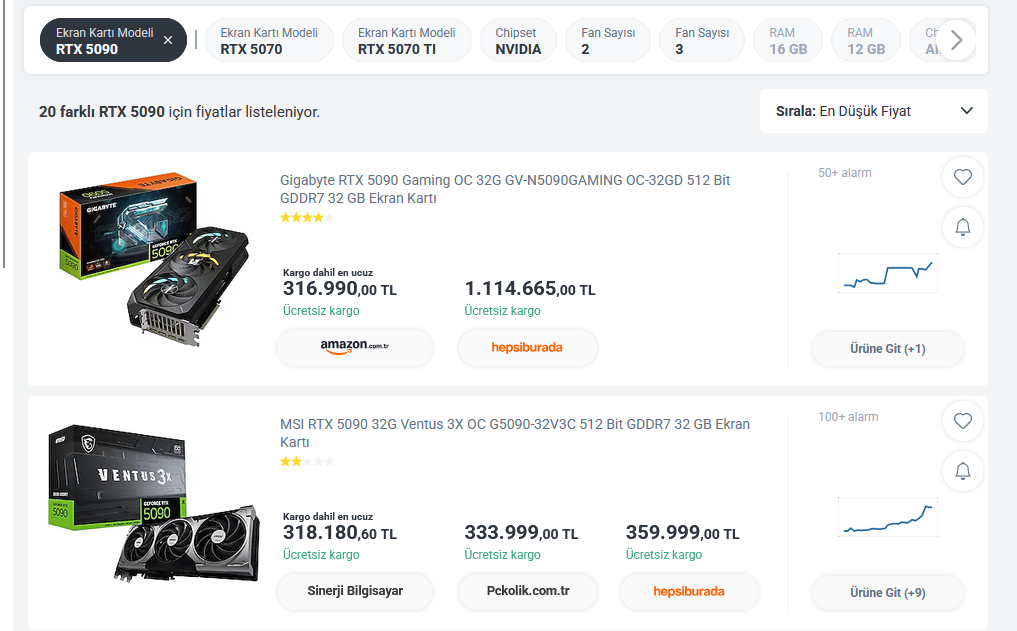This screenshot has height=631, width=1017.
Task: Open the Sırala En Düşük Fiyat dropdown
Action: point(874,111)
